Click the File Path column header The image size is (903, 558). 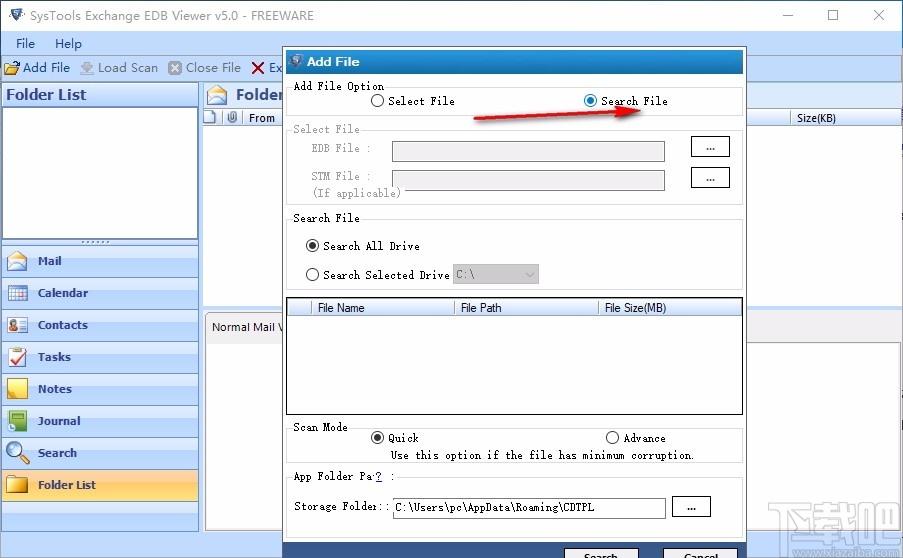pyautogui.click(x=526, y=308)
